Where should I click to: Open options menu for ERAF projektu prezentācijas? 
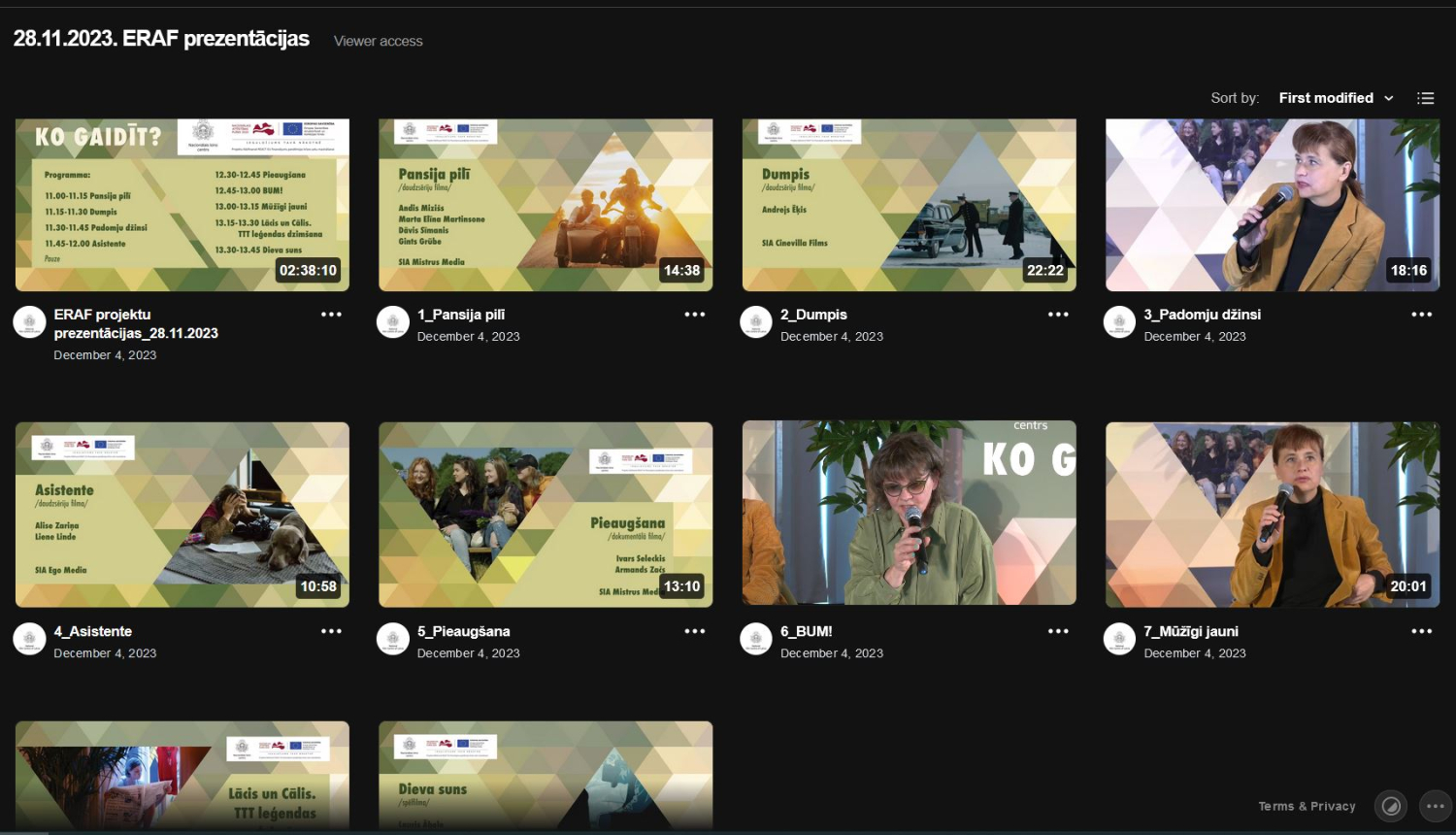pos(331,315)
